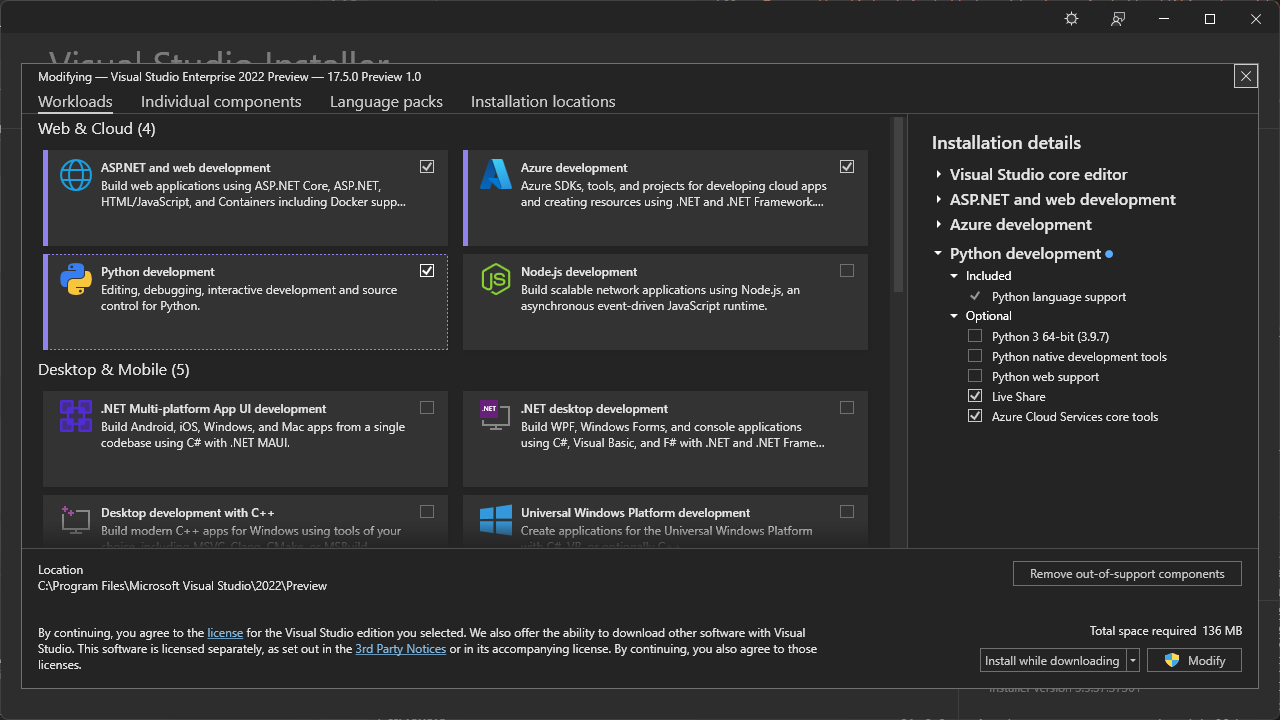Image resolution: width=1280 pixels, height=720 pixels.
Task: Click the Python development snake icon
Action: [x=76, y=279]
